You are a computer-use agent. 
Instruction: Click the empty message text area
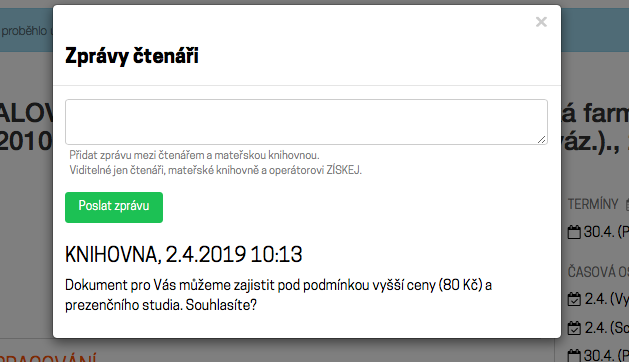(x=306, y=122)
